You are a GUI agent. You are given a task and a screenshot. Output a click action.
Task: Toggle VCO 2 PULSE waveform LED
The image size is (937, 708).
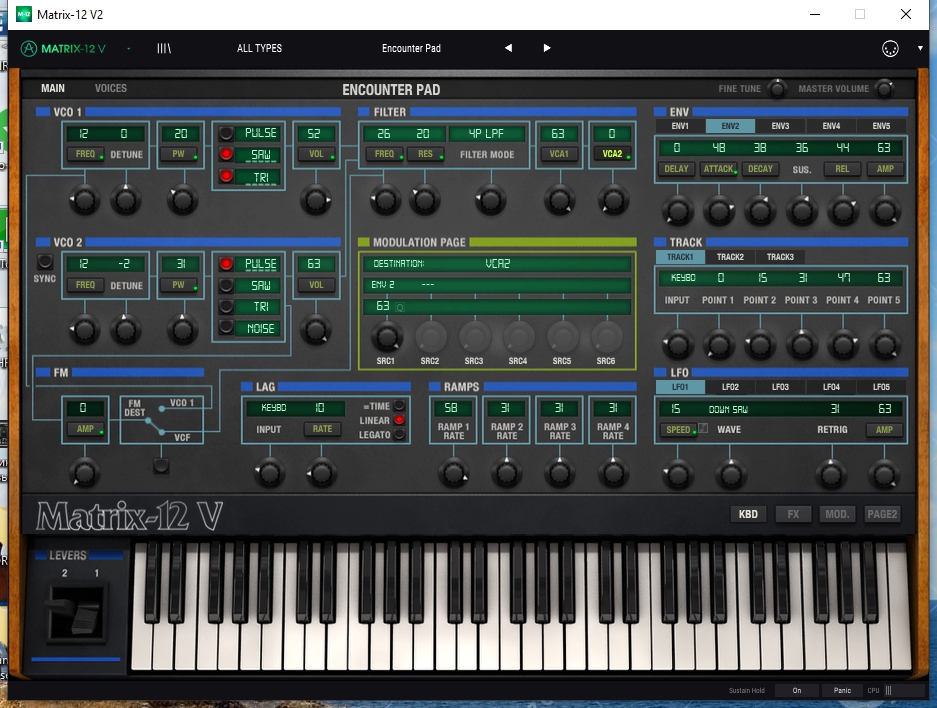[x=226, y=263]
